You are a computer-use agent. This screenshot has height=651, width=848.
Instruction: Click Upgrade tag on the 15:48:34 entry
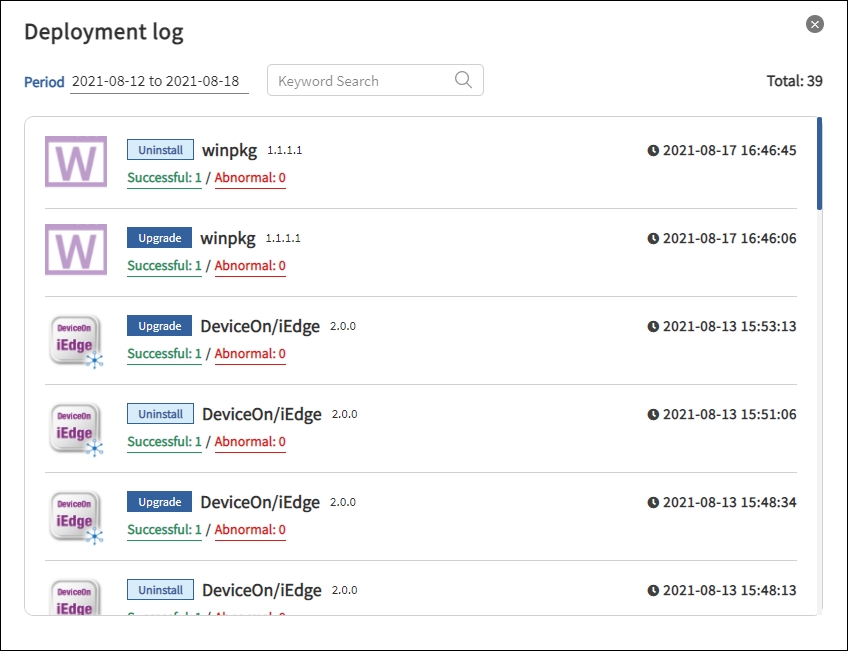point(160,502)
